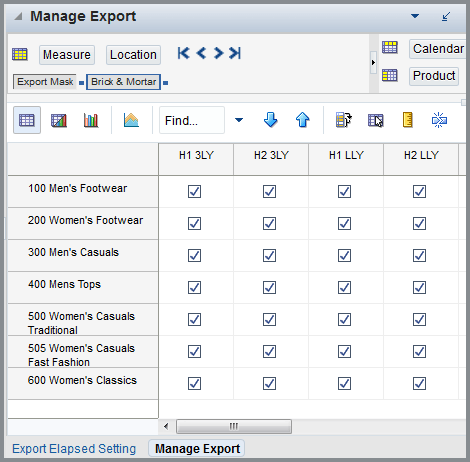Viewport: 470px width, 462px height.
Task: Click Find Next blue down arrow
Action: tap(270, 120)
